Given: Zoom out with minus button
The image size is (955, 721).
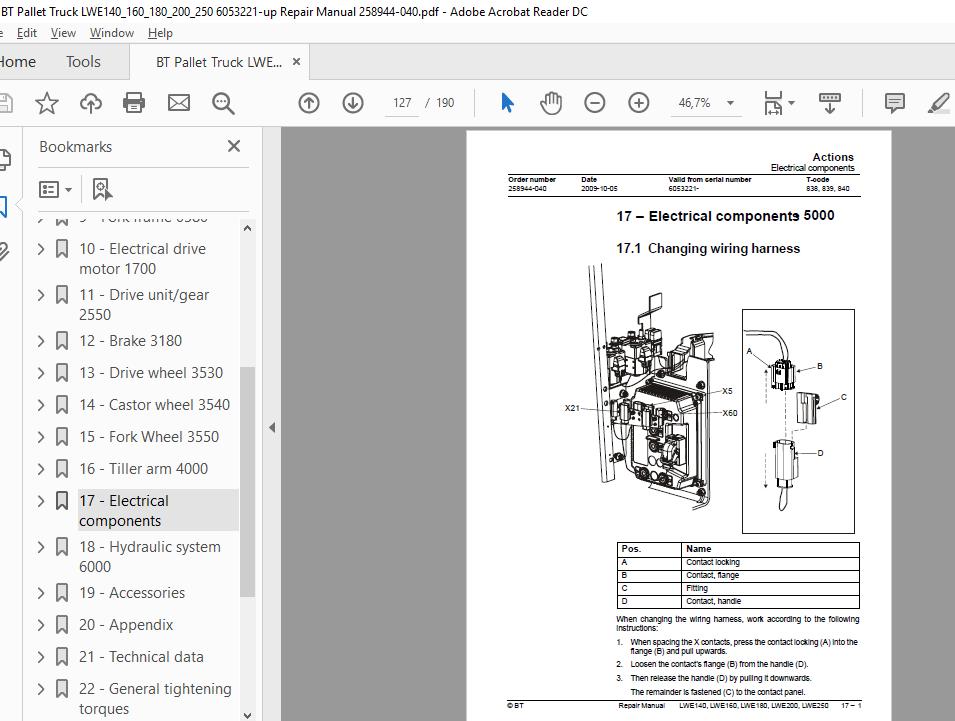Looking at the screenshot, I should point(594,103).
